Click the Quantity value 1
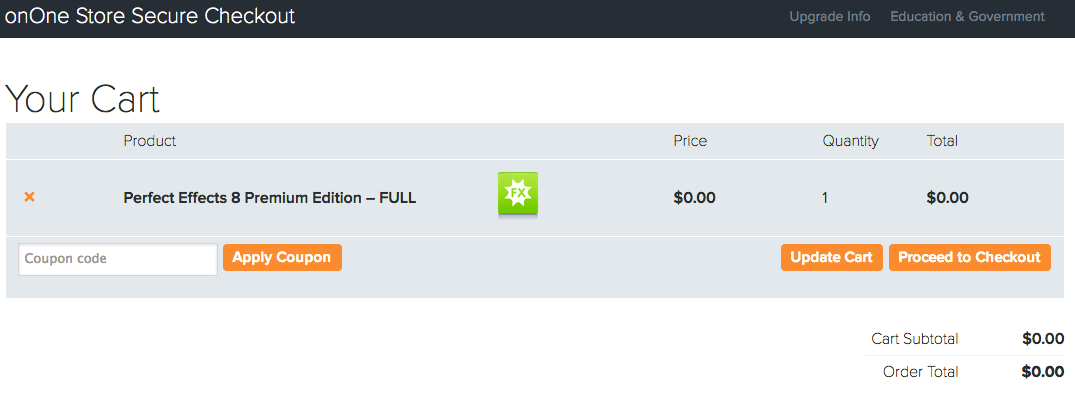Image resolution: width=1075 pixels, height=394 pixels. coord(825,199)
